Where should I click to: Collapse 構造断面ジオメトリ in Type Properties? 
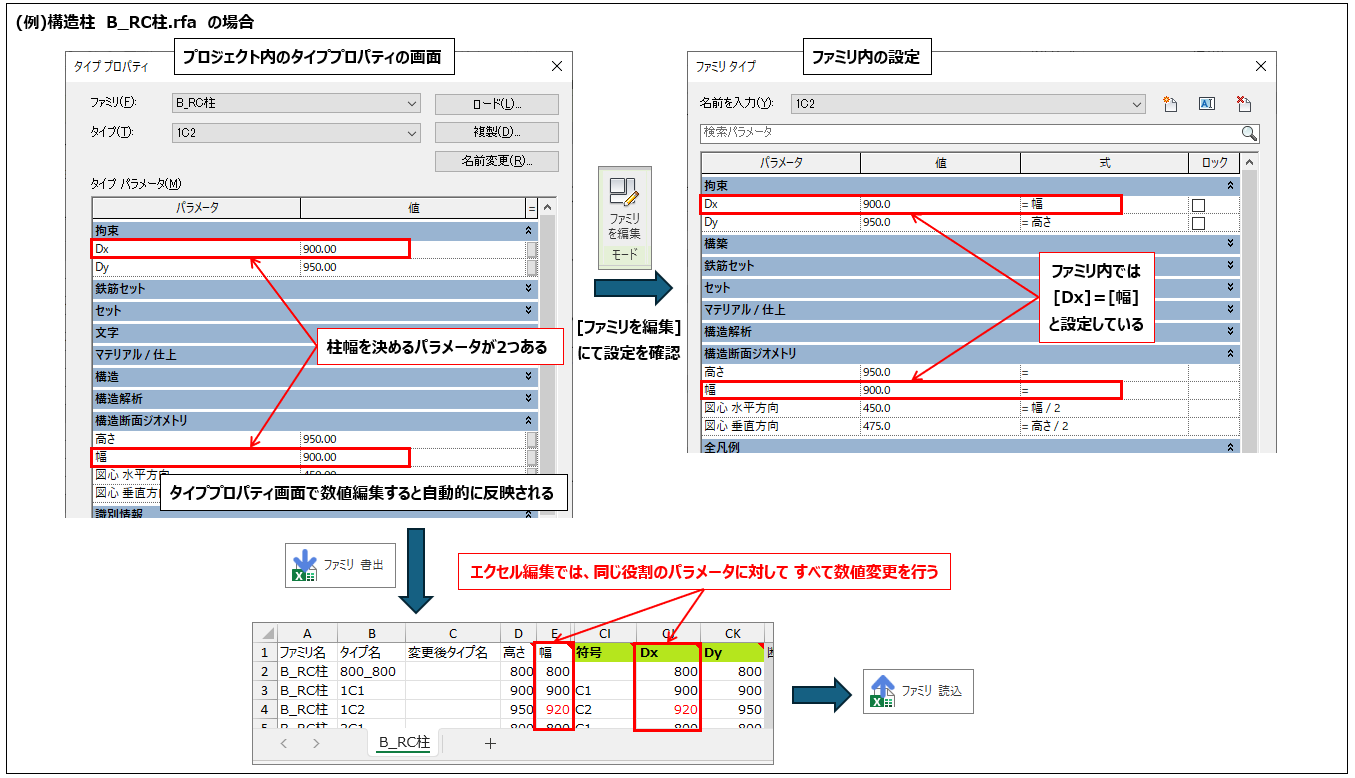[x=528, y=420]
